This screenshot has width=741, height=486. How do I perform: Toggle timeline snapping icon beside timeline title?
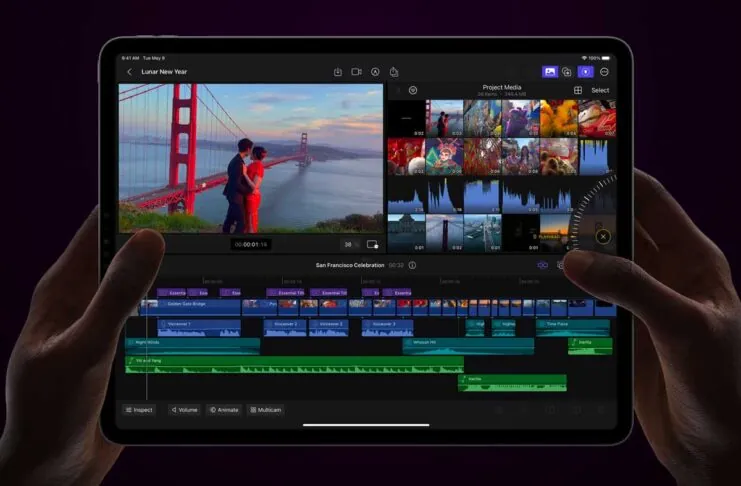pyautogui.click(x=543, y=265)
